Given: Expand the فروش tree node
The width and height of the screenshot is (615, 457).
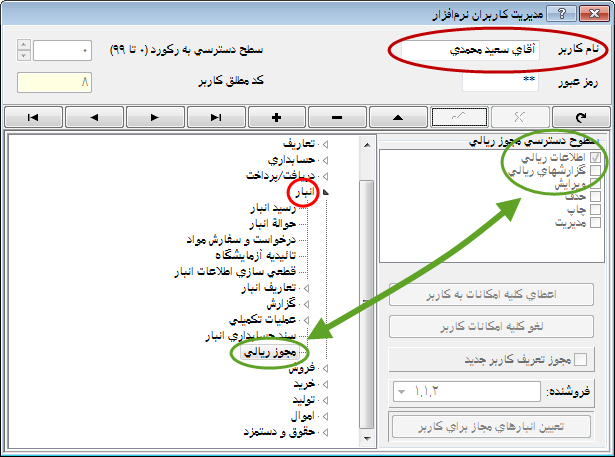Looking at the screenshot, I should [325, 368].
